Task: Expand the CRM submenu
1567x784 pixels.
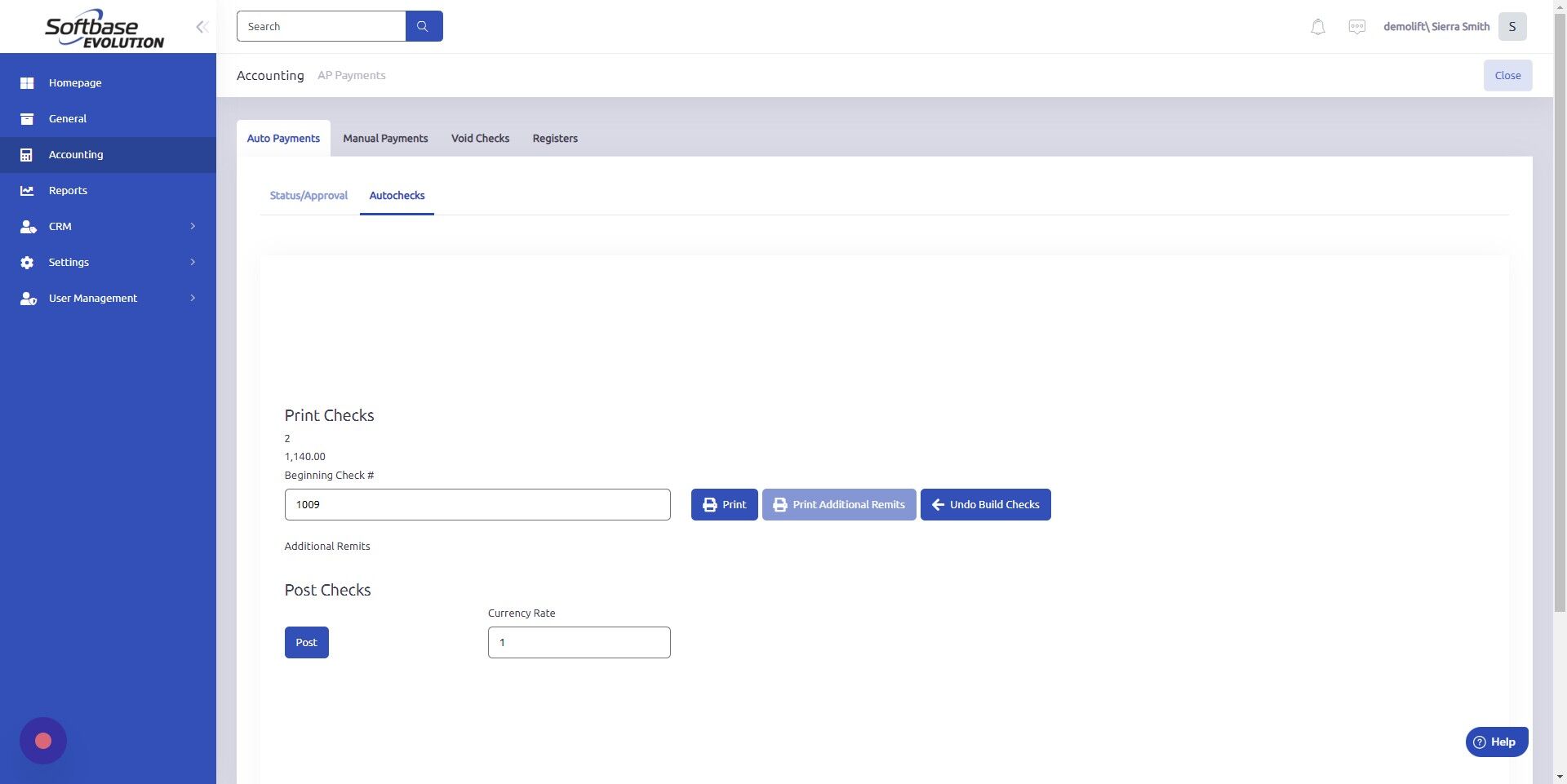Action: [x=193, y=226]
